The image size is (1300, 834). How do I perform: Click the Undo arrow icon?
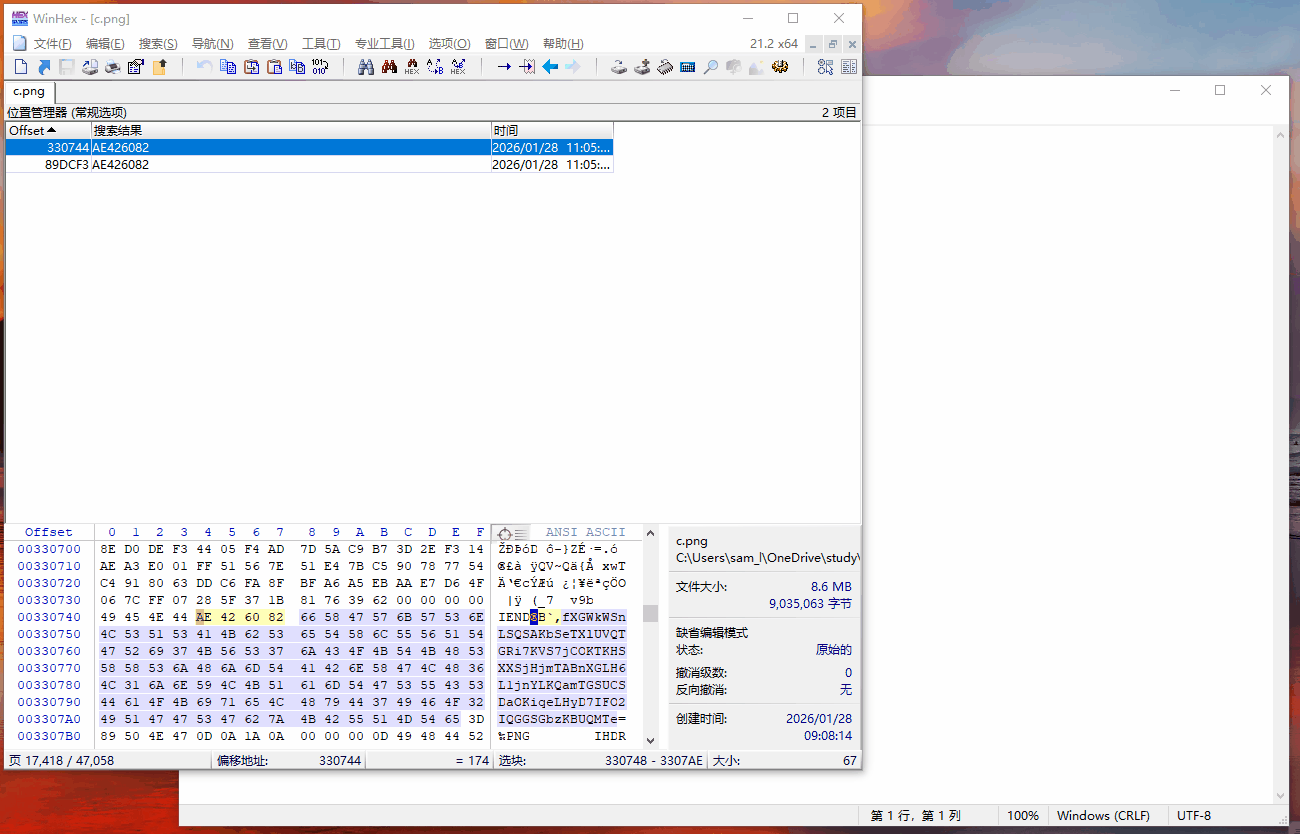pyautogui.click(x=204, y=67)
